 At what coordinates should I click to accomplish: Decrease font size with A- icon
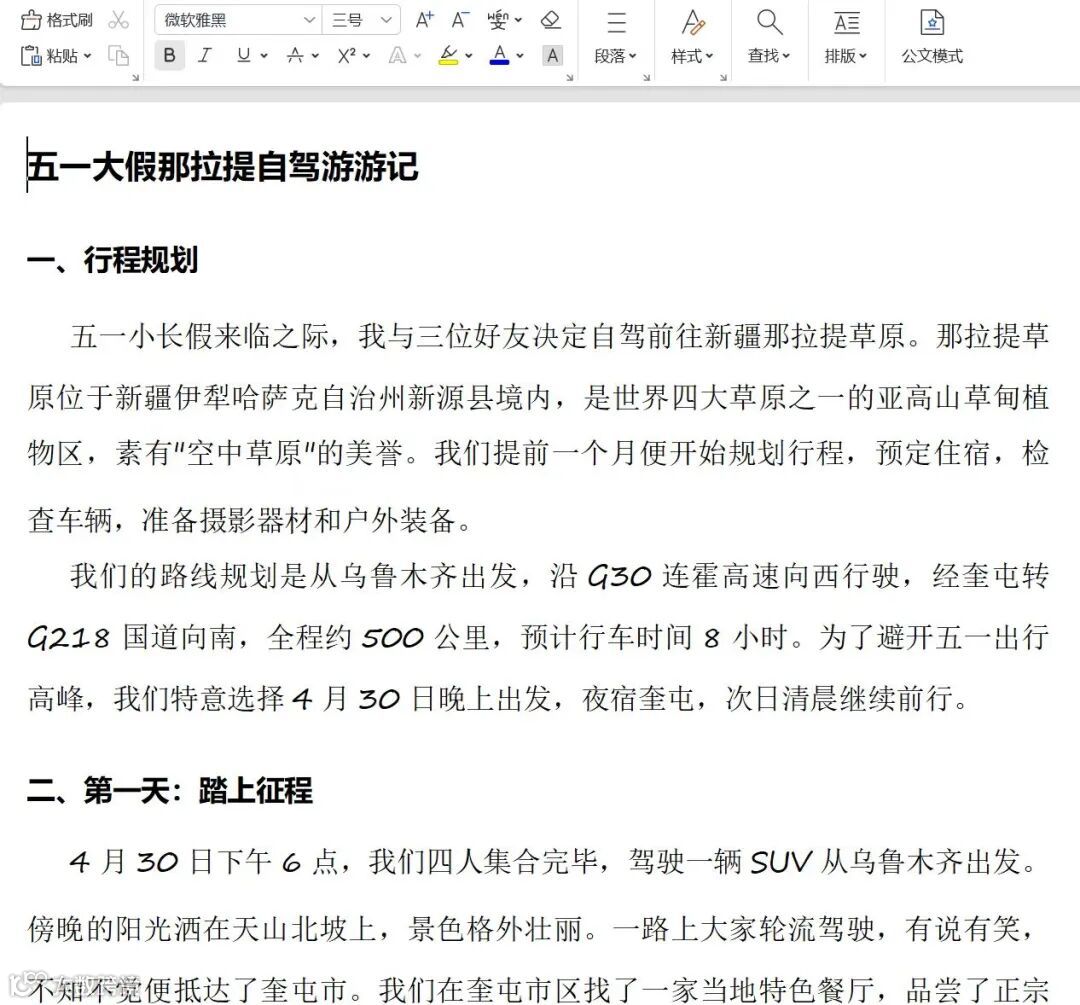[x=460, y=20]
